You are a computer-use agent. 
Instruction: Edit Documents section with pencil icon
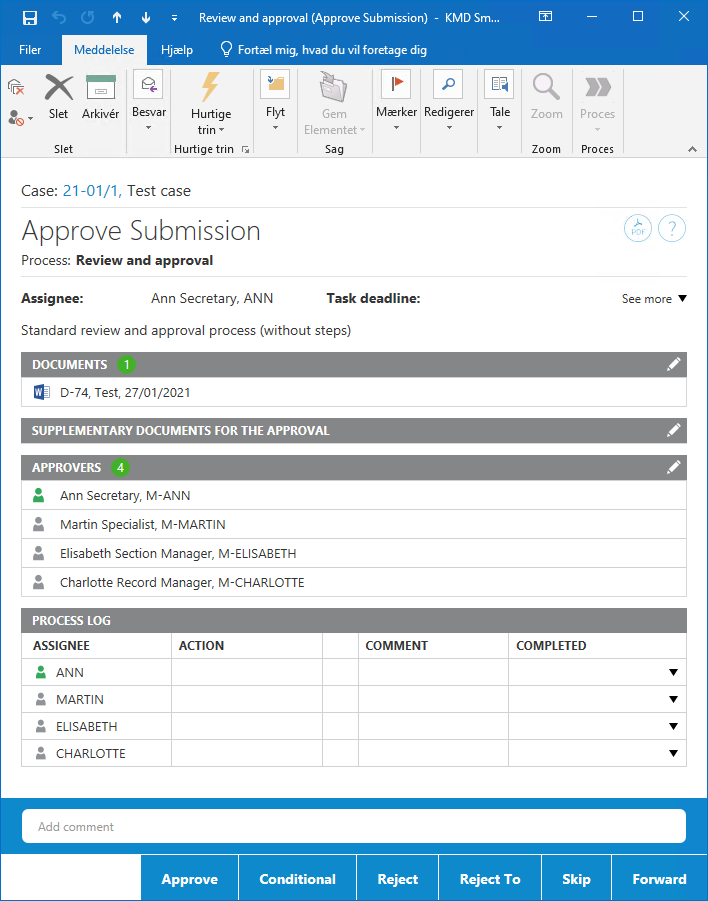[674, 365]
